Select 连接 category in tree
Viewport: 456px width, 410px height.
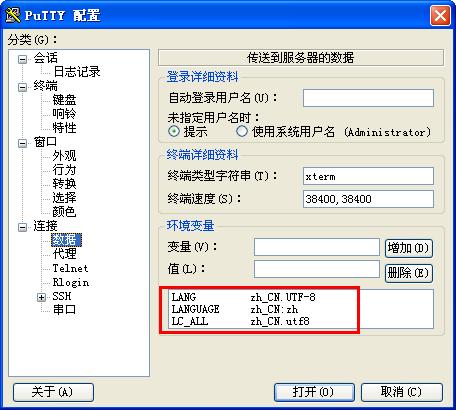click(x=45, y=226)
